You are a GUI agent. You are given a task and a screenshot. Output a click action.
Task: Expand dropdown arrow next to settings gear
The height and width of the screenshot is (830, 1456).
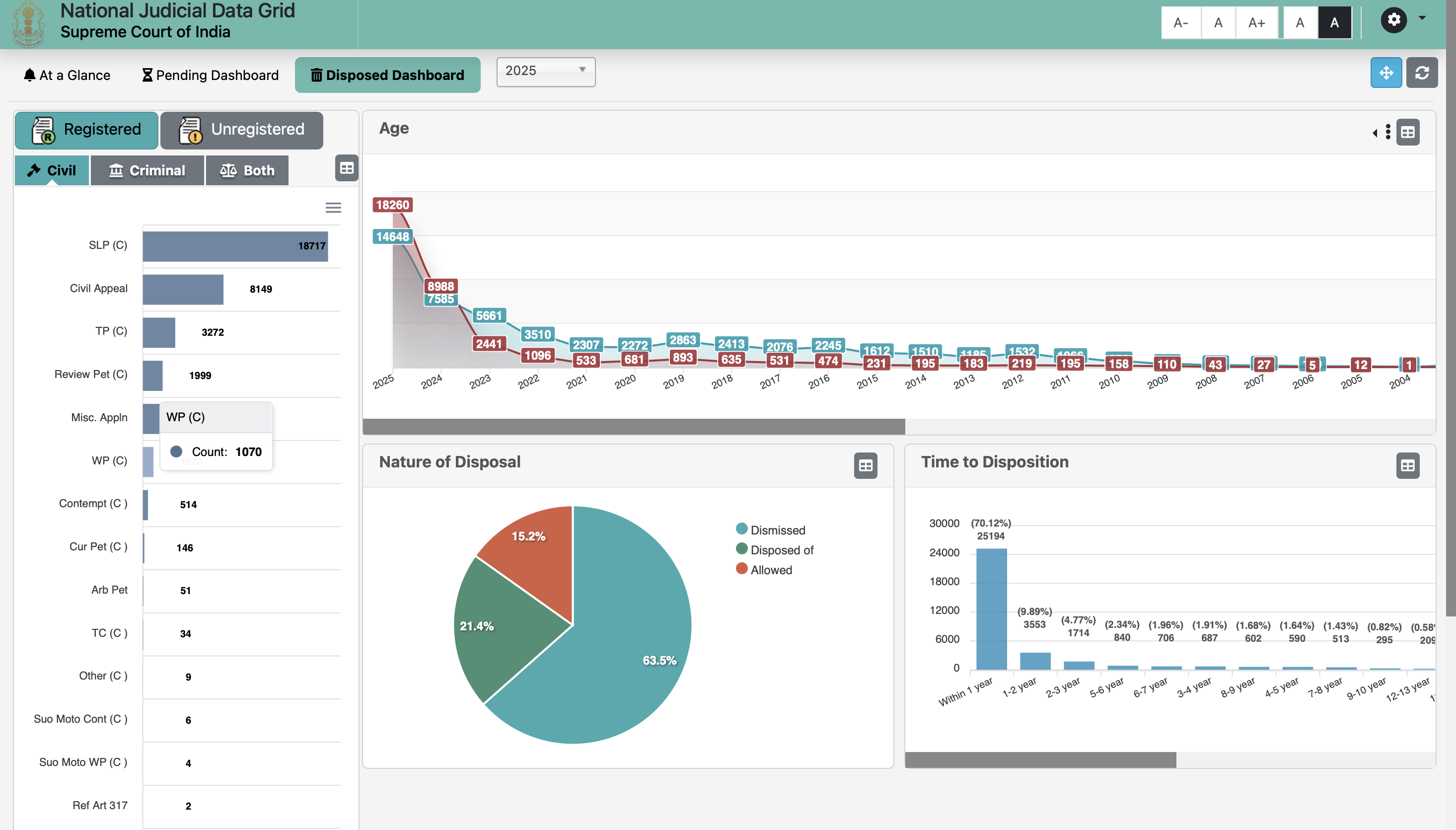click(1422, 18)
